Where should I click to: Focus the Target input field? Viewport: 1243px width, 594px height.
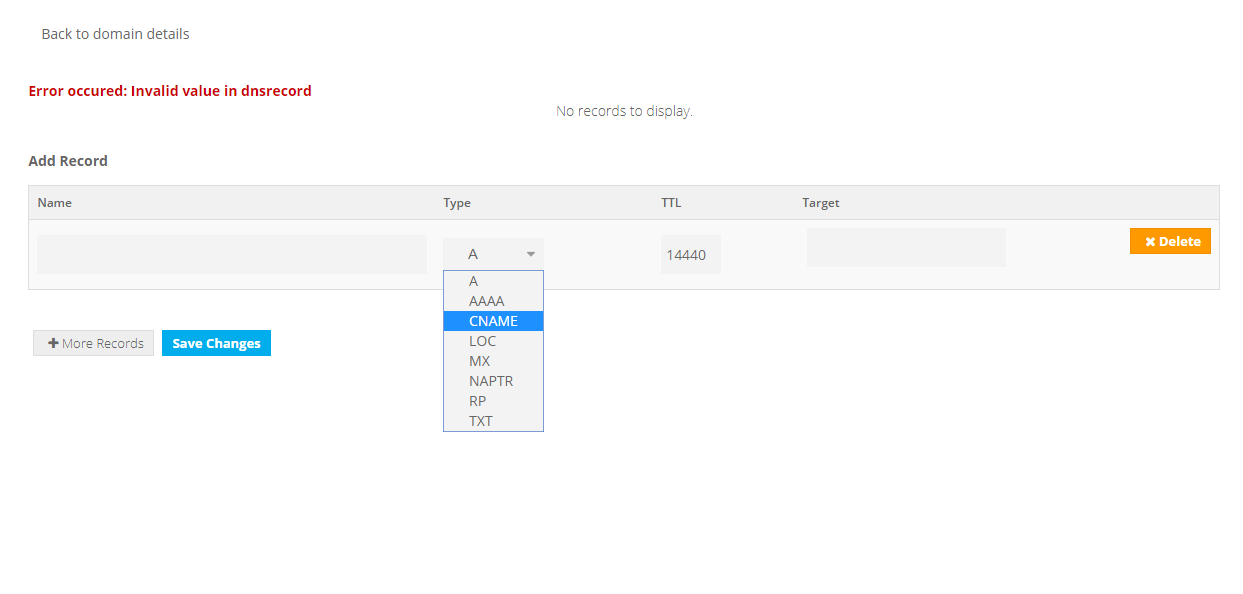[906, 247]
